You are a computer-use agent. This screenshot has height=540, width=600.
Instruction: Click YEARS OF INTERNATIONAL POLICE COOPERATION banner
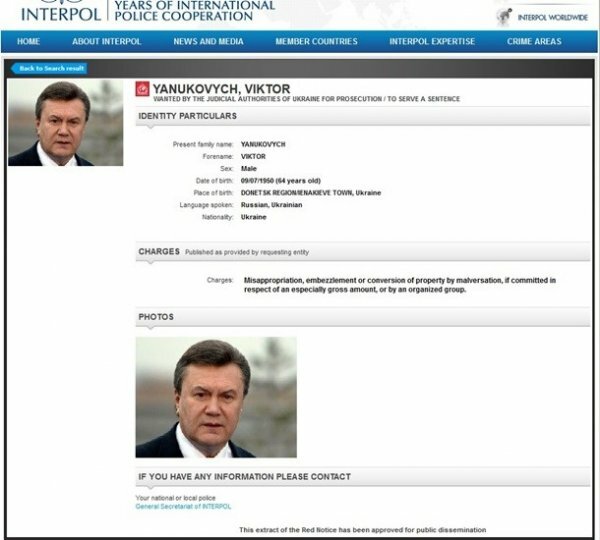pyautogui.click(x=195, y=11)
